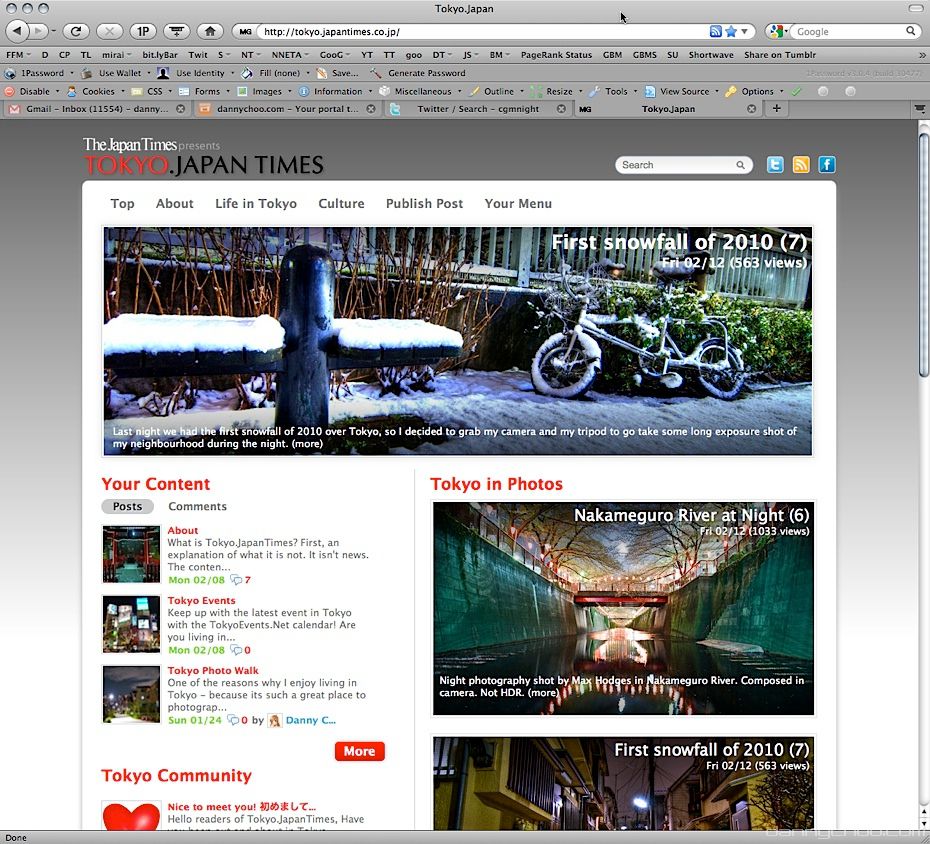Reload the page with the browser refresh button
This screenshot has height=844, width=930.
click(75, 32)
